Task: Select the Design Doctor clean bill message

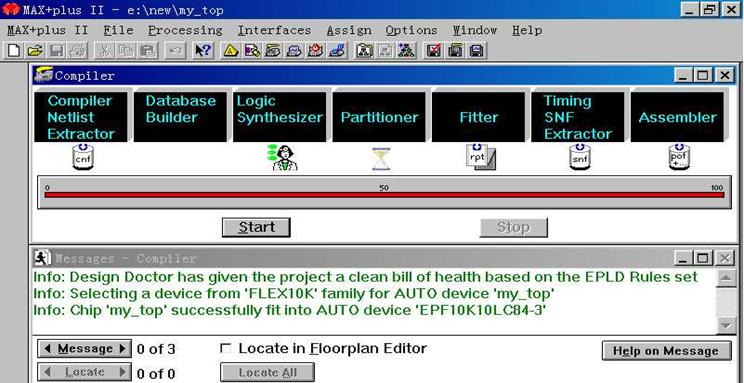Action: coord(365,277)
